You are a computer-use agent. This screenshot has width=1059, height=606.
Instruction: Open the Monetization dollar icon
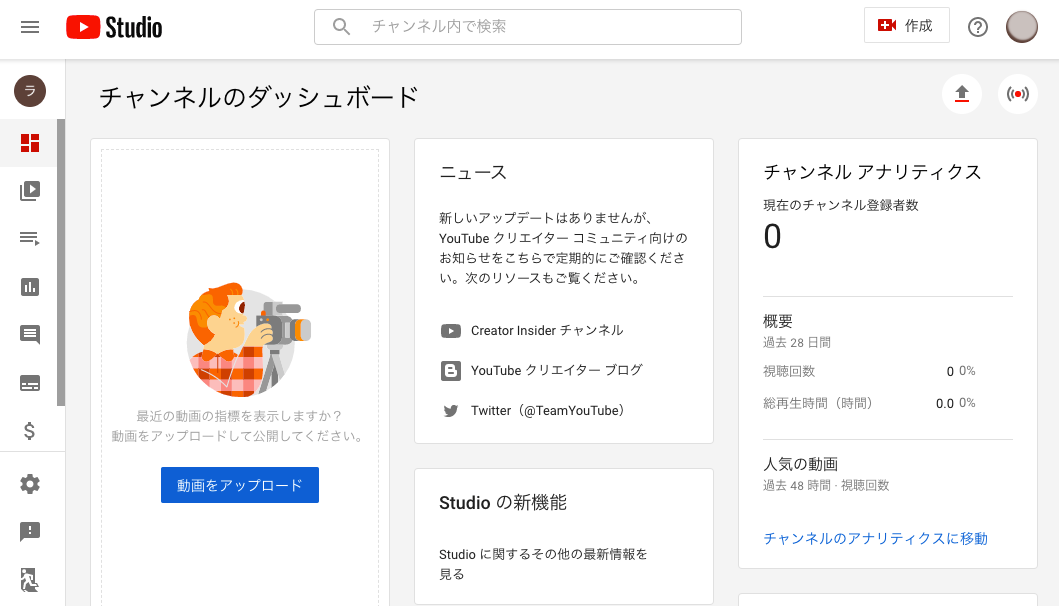[30, 431]
